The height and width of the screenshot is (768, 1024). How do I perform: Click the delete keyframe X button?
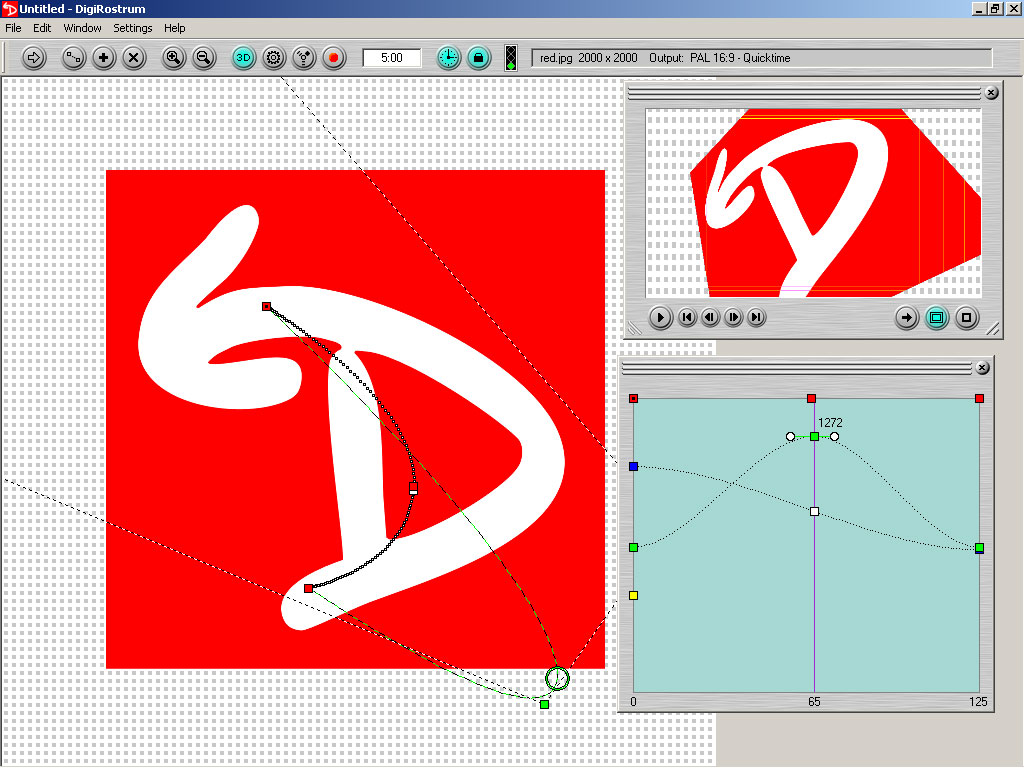pos(133,57)
